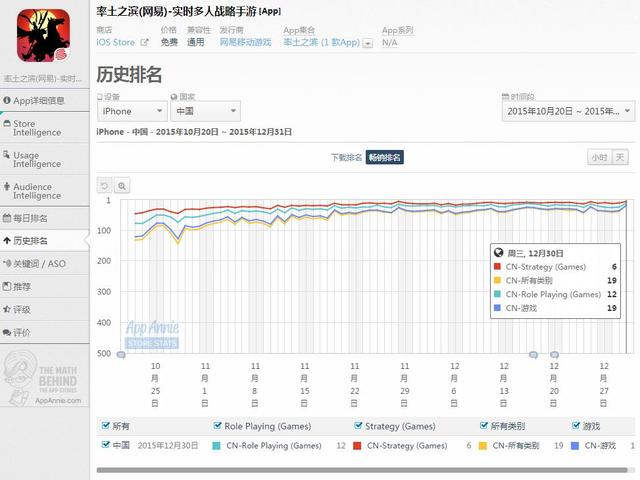This screenshot has height=480, width=640.
Task: Select the 小时 hourly granularity button
Action: (599, 158)
